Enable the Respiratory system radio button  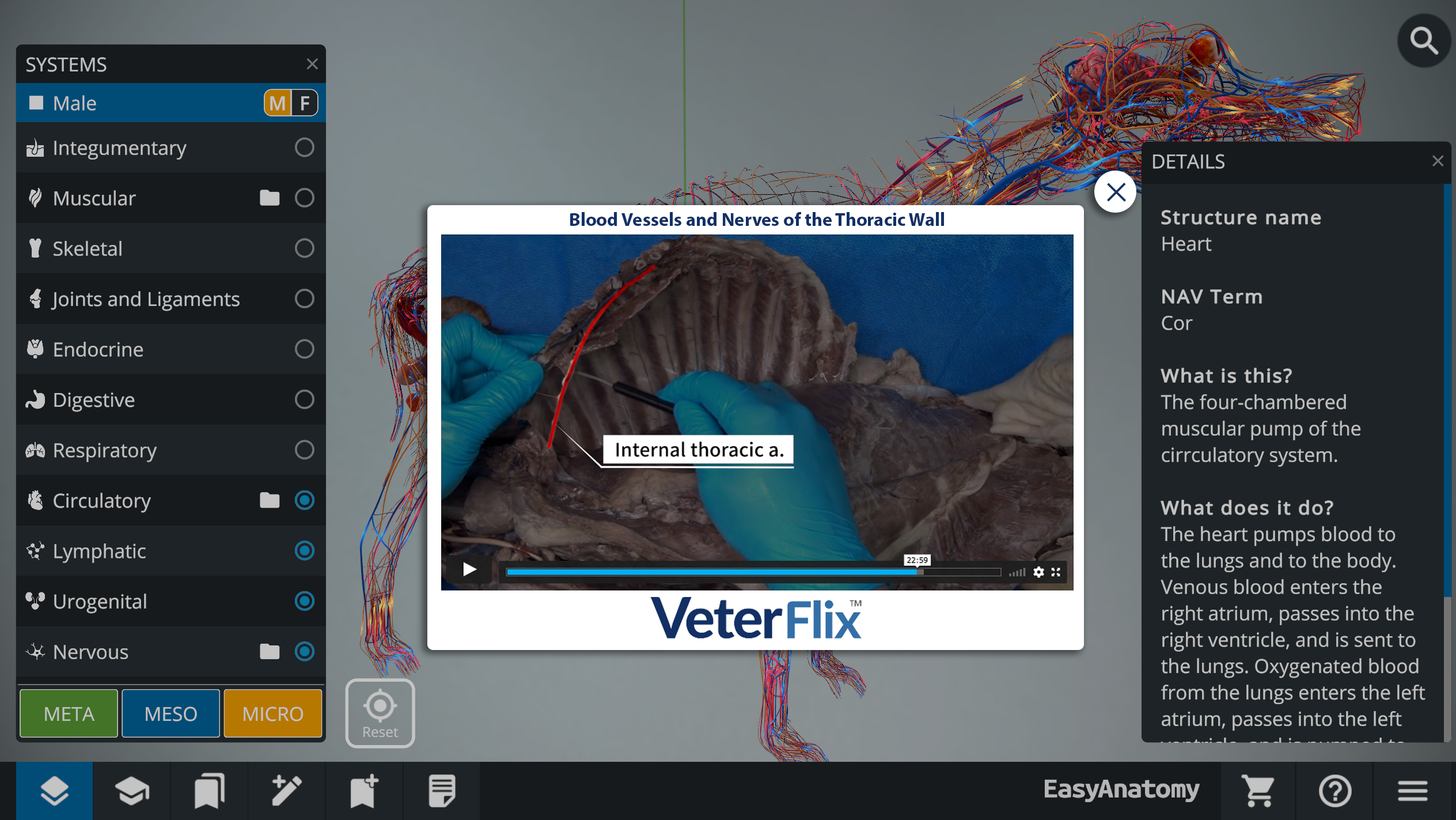point(305,449)
